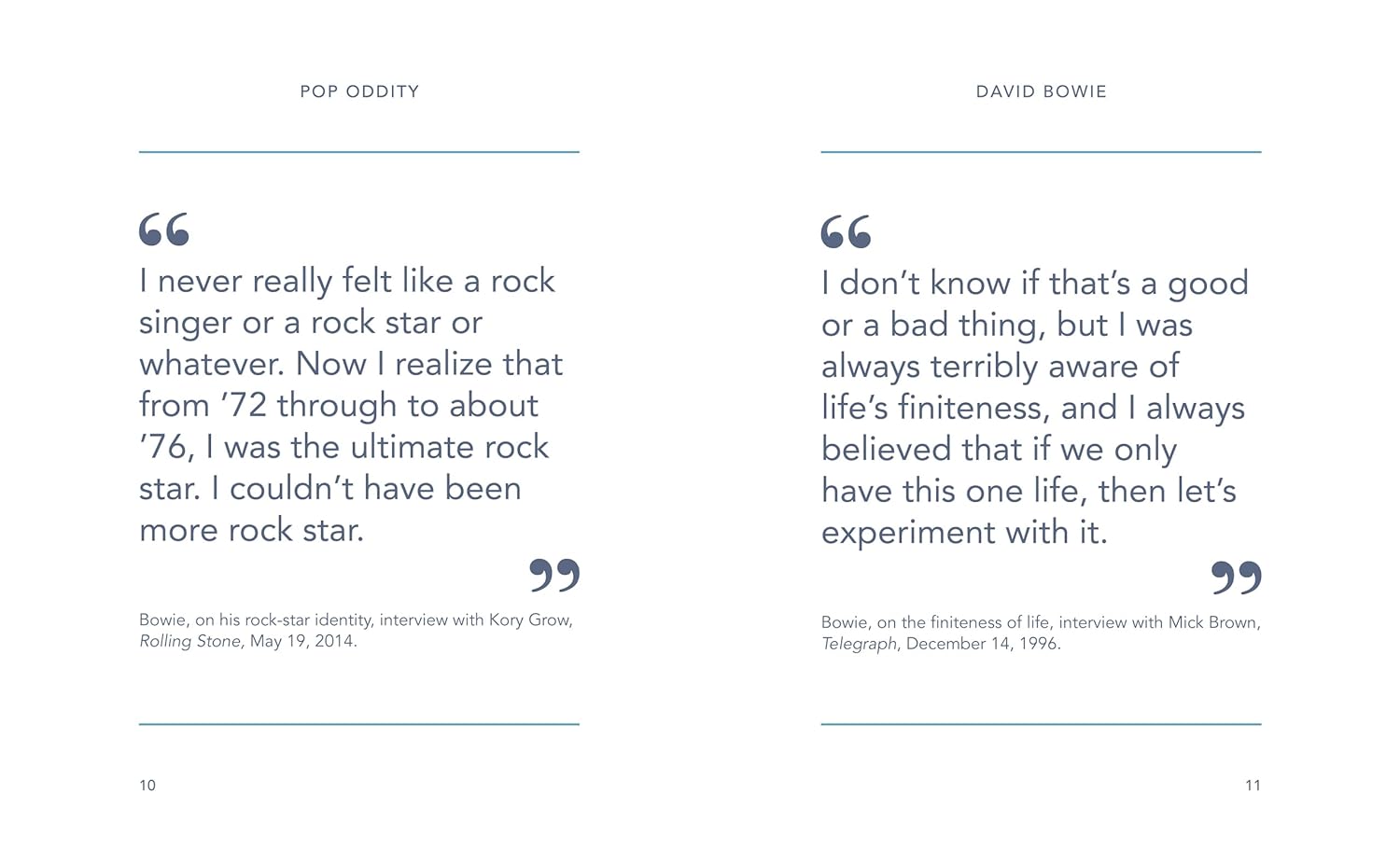Click the top blue divider line on left page
The height and width of the screenshot is (863, 1400).
coord(359,152)
